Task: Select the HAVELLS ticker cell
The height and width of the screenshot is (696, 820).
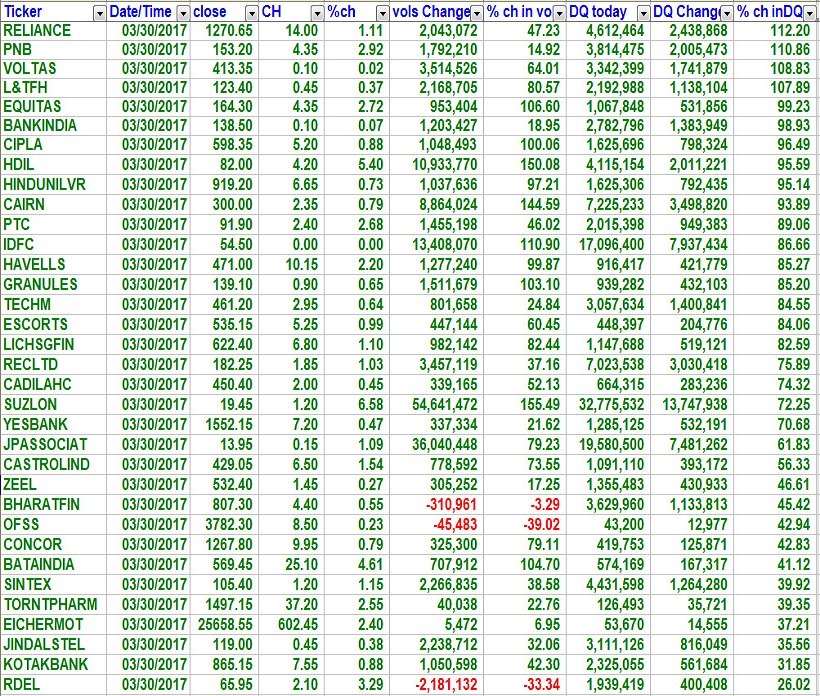Action: click(53, 264)
